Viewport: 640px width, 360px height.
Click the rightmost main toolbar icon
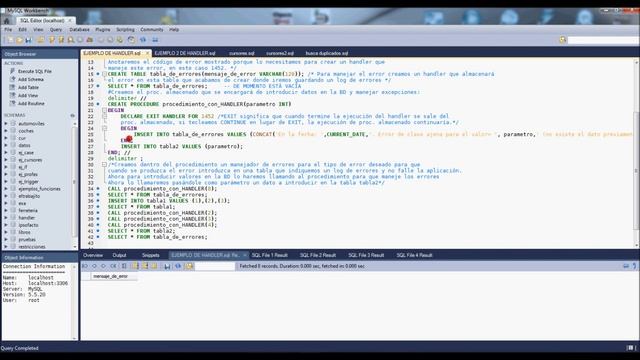(155, 40)
